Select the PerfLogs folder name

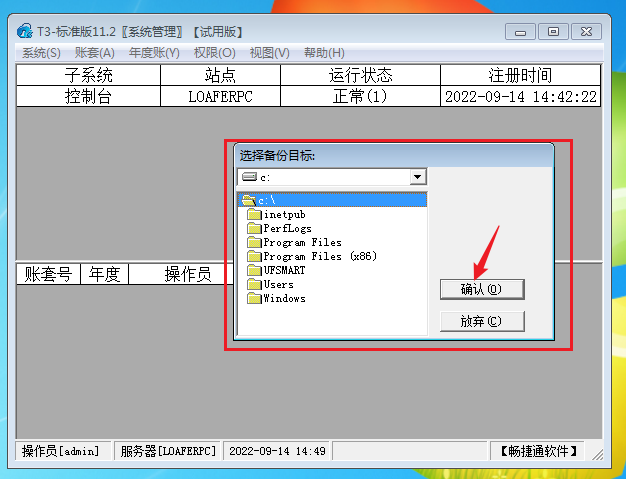(x=287, y=228)
